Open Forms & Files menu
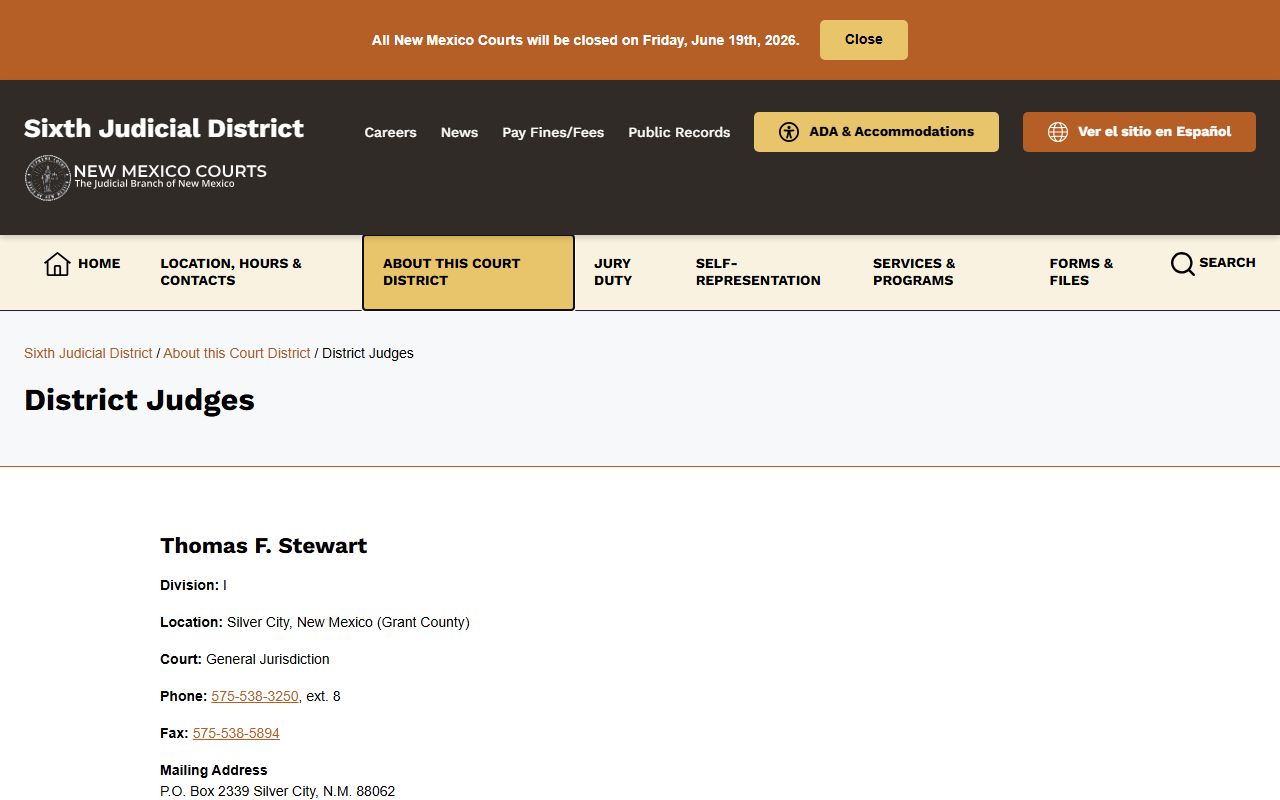This screenshot has height=800, width=1280. pos(1081,272)
